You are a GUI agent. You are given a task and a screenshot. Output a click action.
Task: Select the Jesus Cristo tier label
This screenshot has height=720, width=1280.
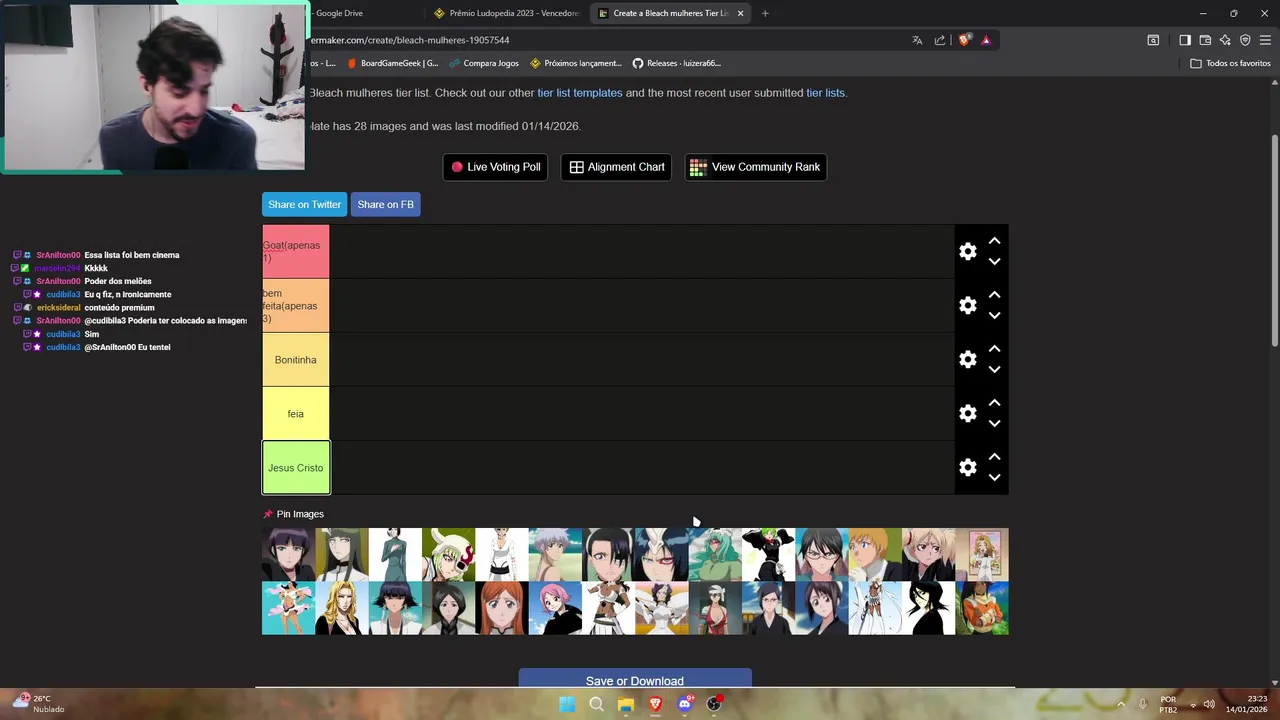(x=296, y=468)
